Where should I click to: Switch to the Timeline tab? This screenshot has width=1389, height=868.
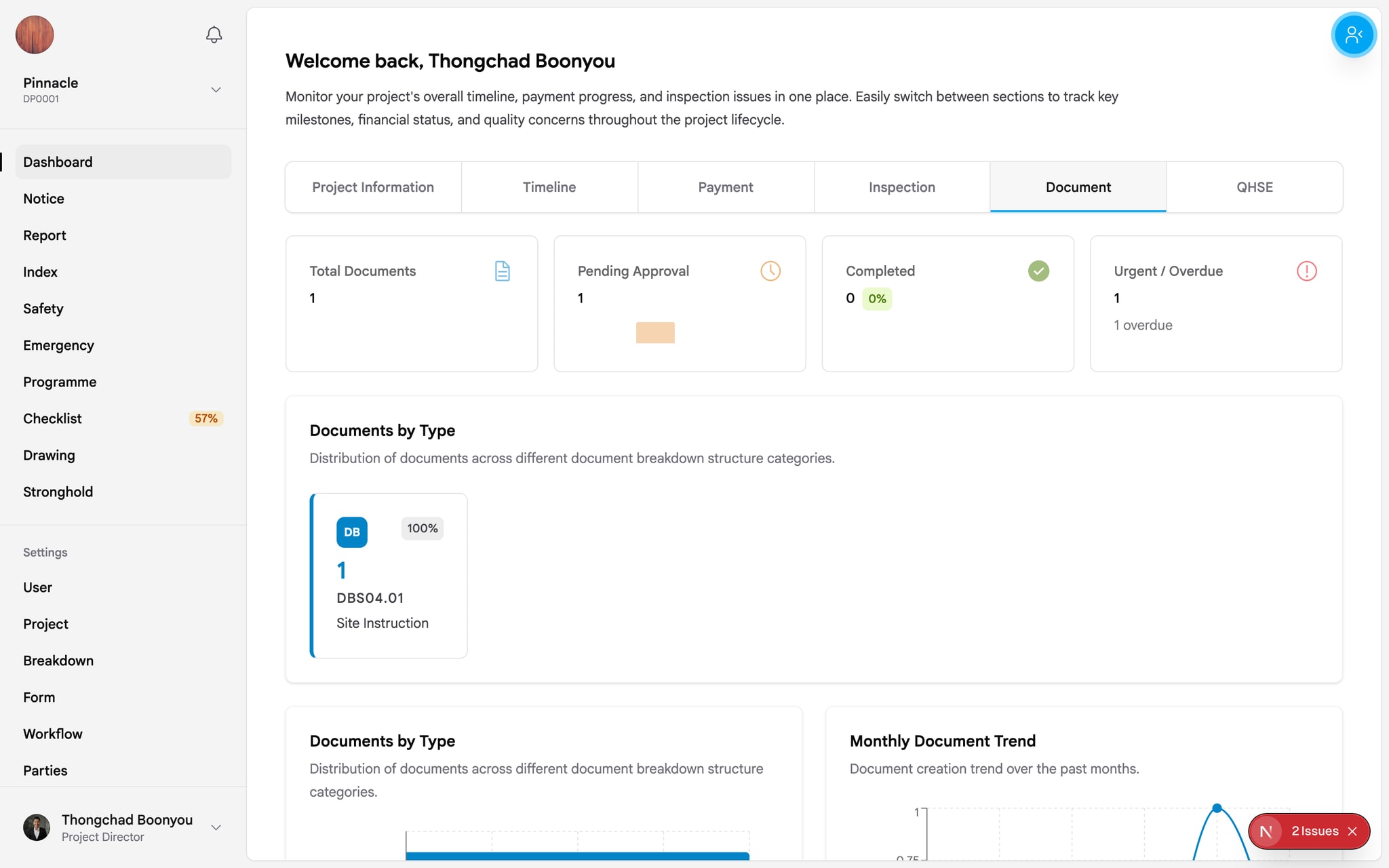pyautogui.click(x=549, y=187)
